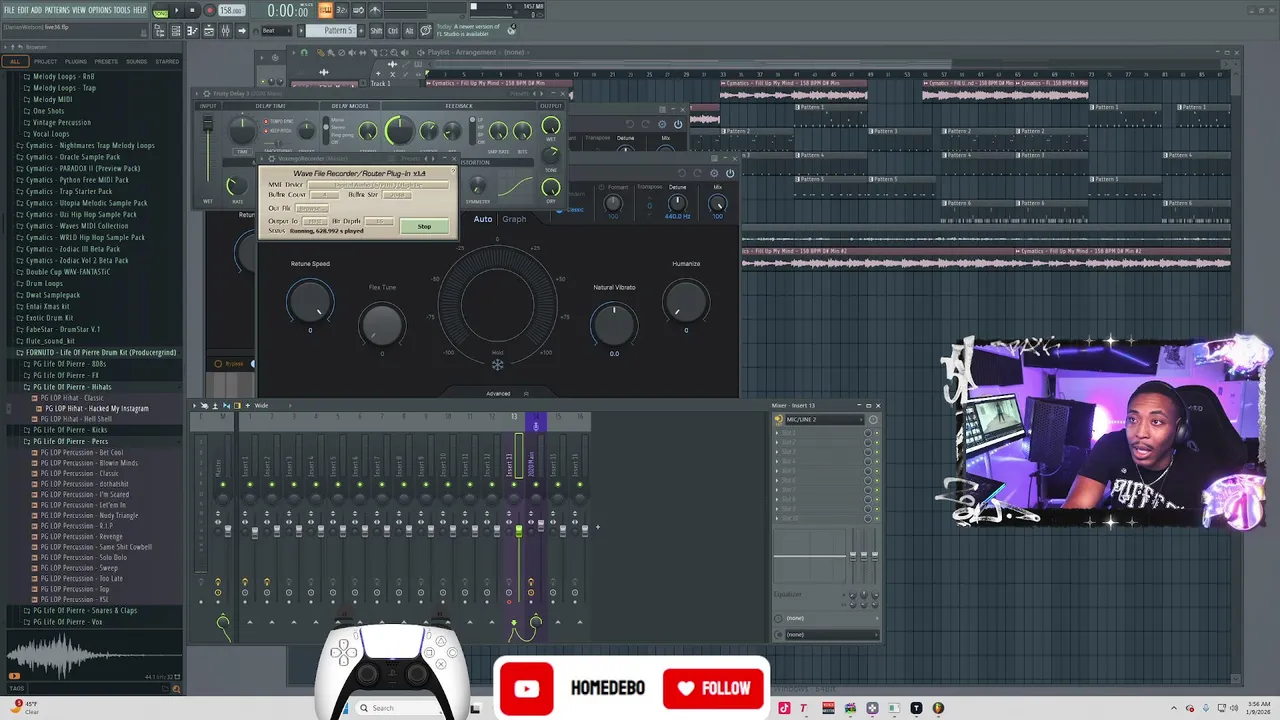Toggle the playlist magnet snap icon

point(304,52)
